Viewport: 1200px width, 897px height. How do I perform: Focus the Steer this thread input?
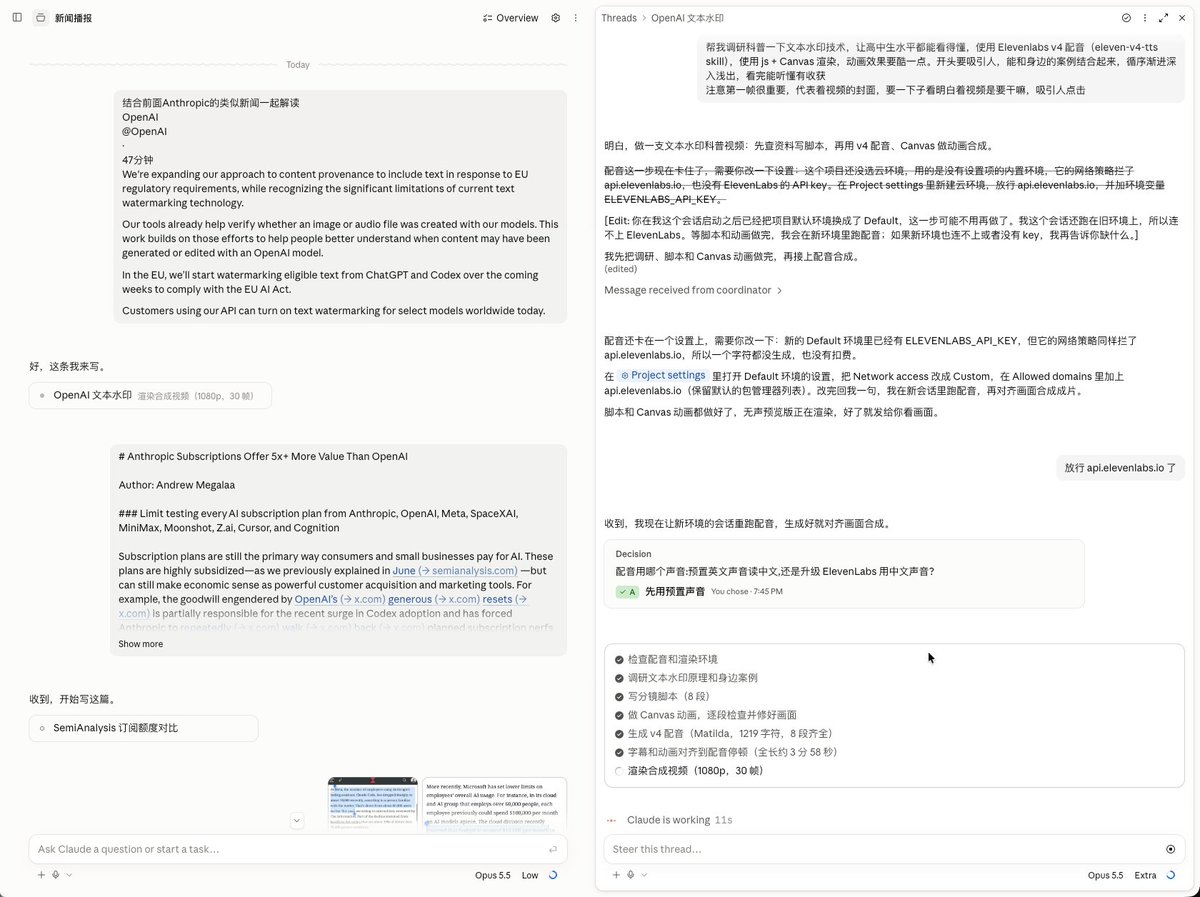(x=880, y=849)
